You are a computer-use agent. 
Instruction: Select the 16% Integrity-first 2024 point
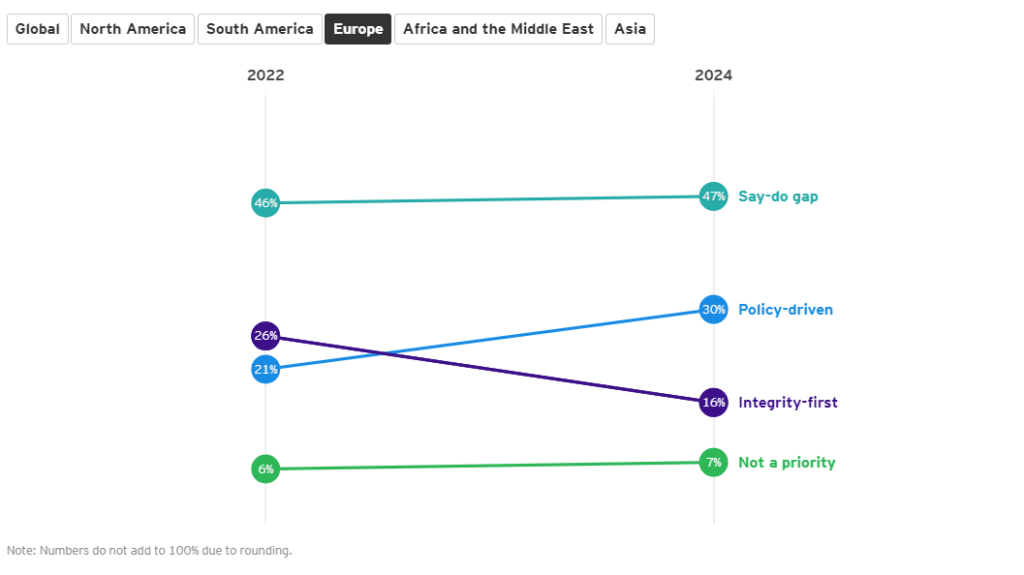(x=713, y=403)
